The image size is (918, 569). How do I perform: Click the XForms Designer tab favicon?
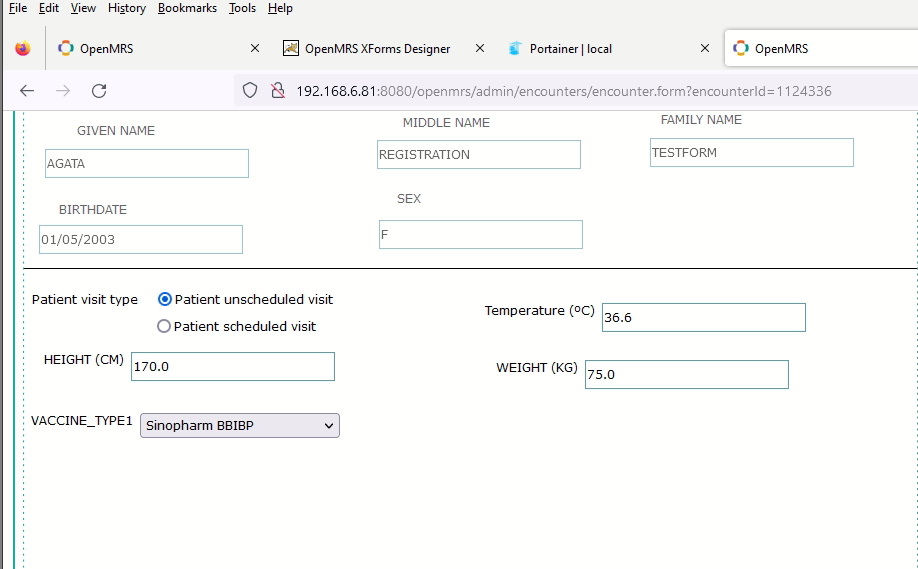(291, 48)
